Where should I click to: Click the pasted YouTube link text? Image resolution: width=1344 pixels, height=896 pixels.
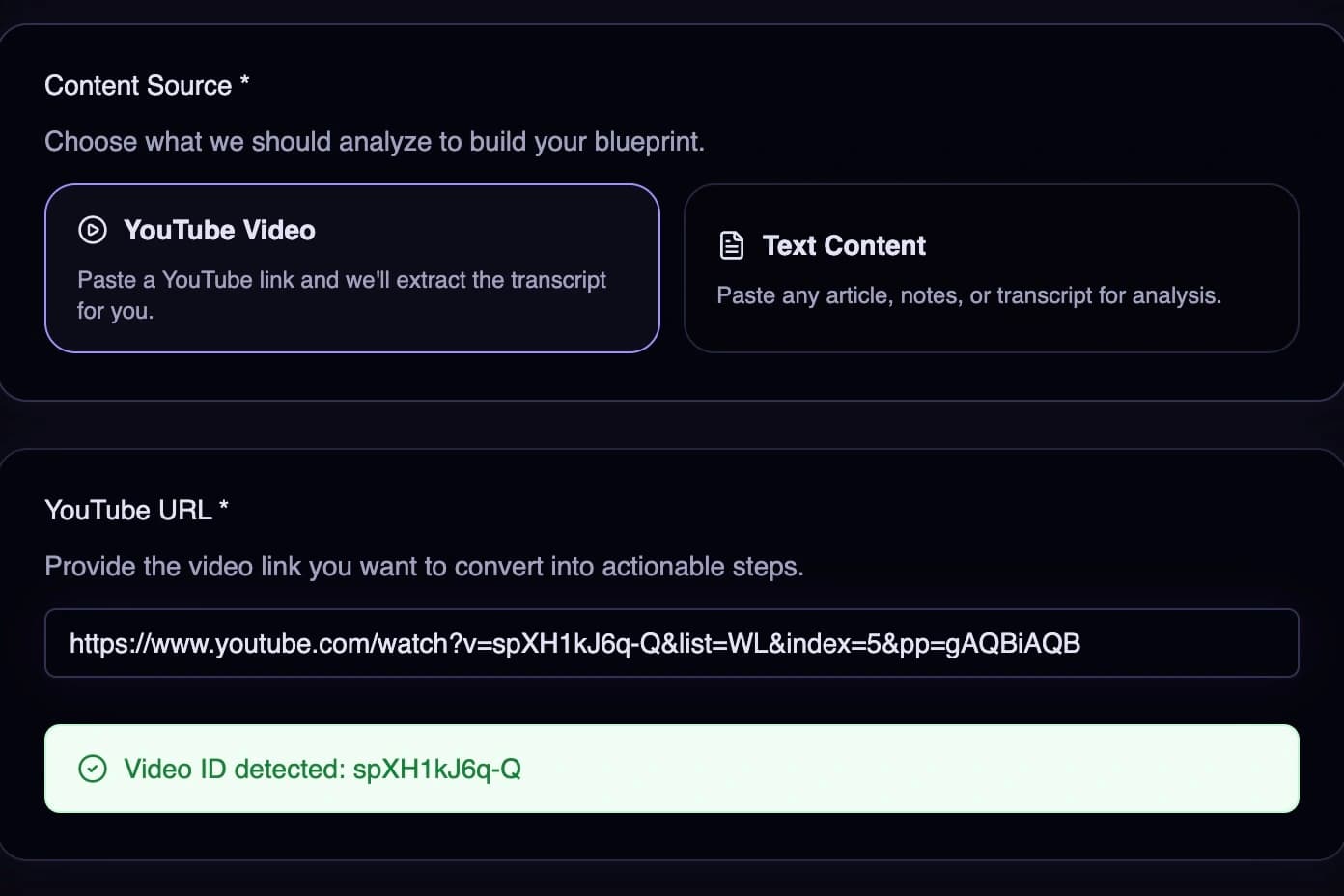click(x=574, y=643)
